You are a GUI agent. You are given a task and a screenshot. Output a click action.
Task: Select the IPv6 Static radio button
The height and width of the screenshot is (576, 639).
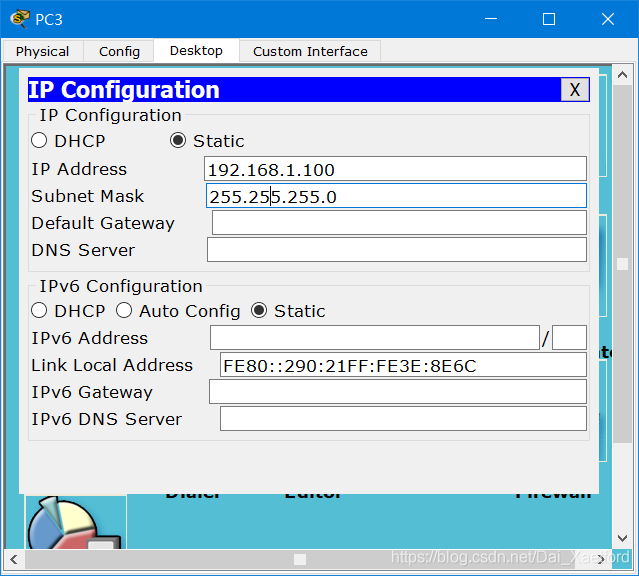click(x=259, y=311)
